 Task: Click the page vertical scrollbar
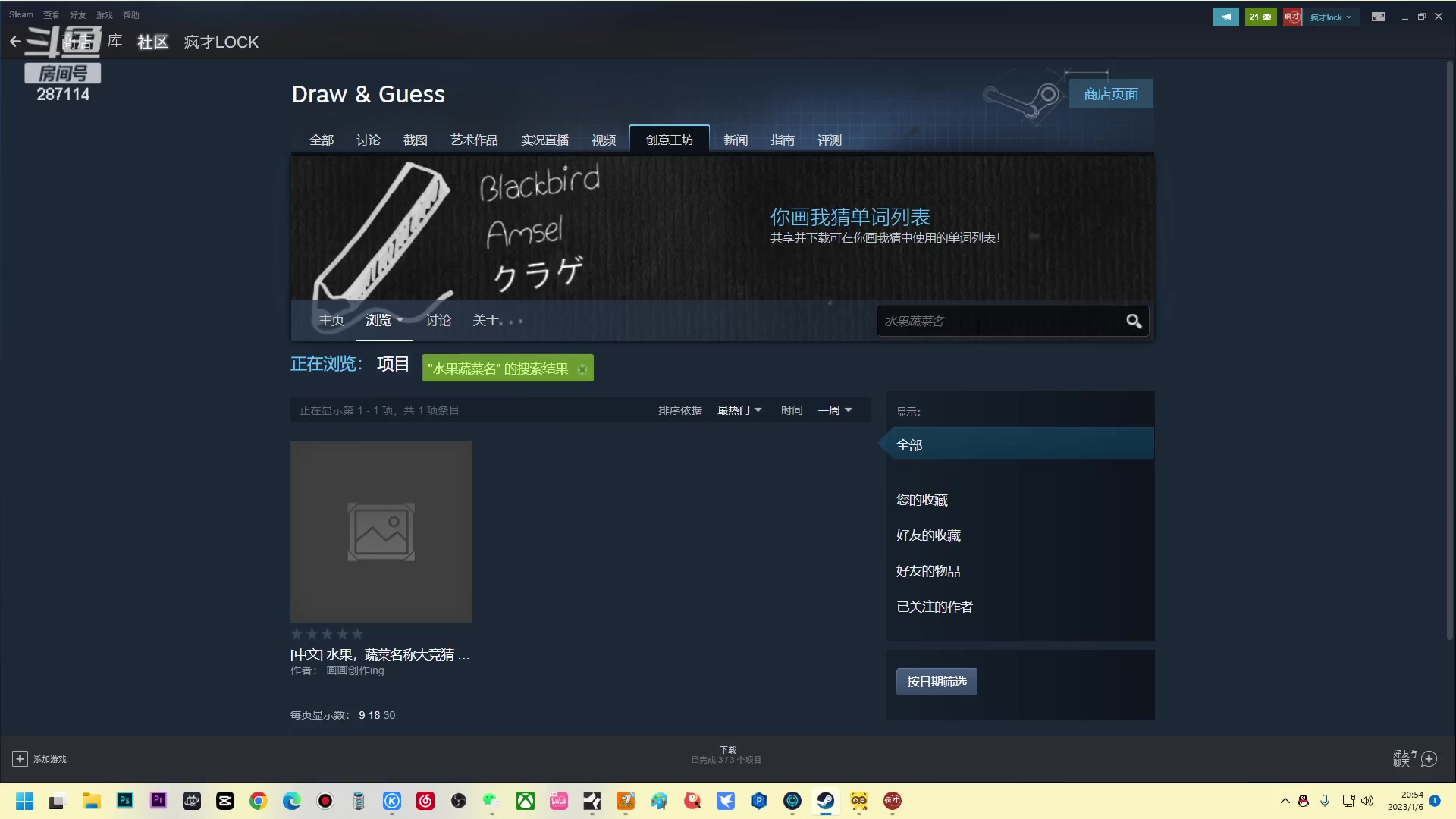click(x=1449, y=349)
